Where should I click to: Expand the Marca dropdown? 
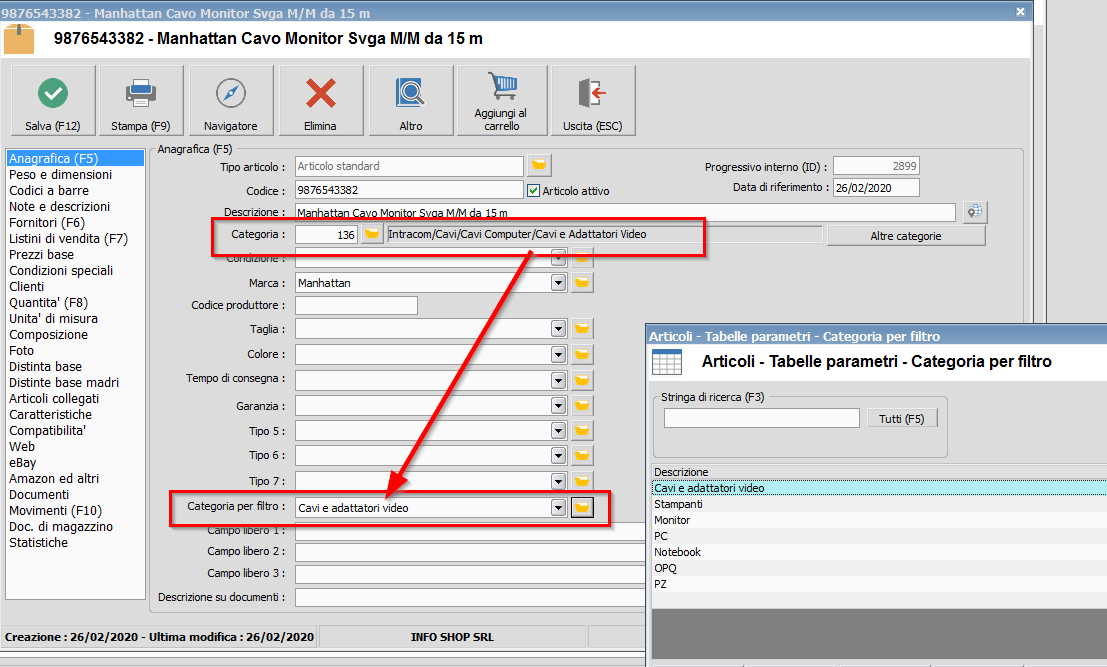click(559, 283)
